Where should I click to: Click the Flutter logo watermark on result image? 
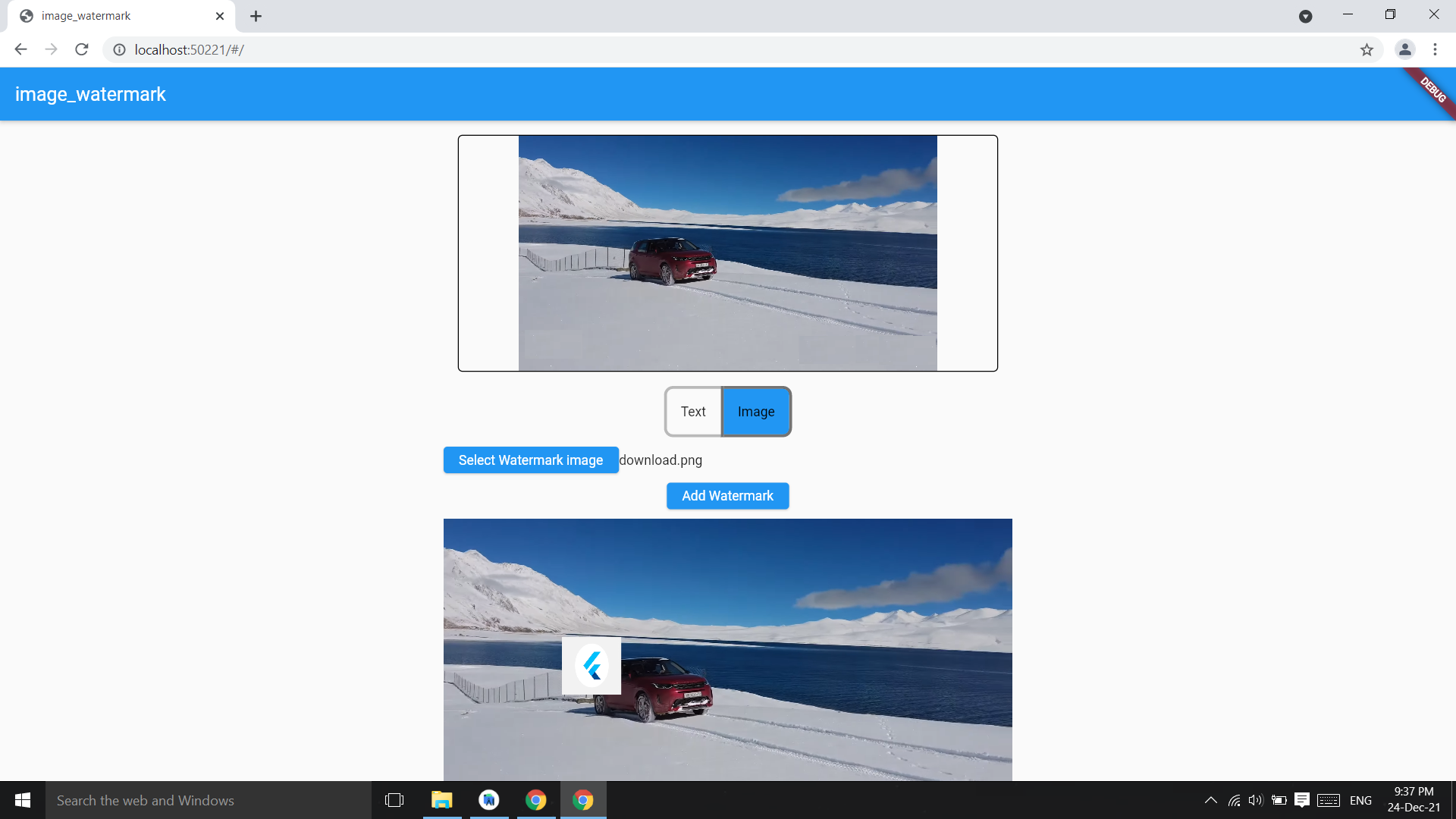(x=591, y=666)
